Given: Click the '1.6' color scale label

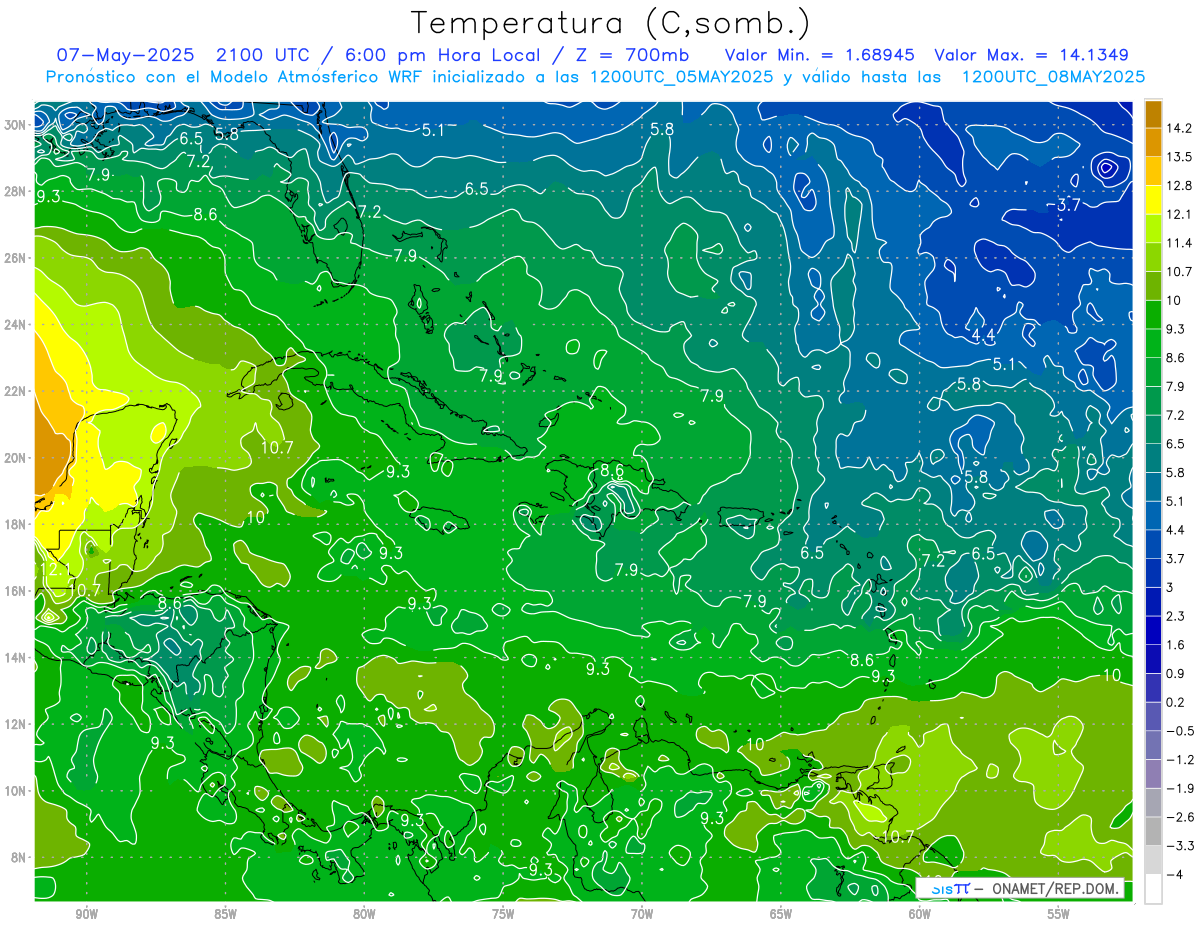Looking at the screenshot, I should coord(1176,645).
